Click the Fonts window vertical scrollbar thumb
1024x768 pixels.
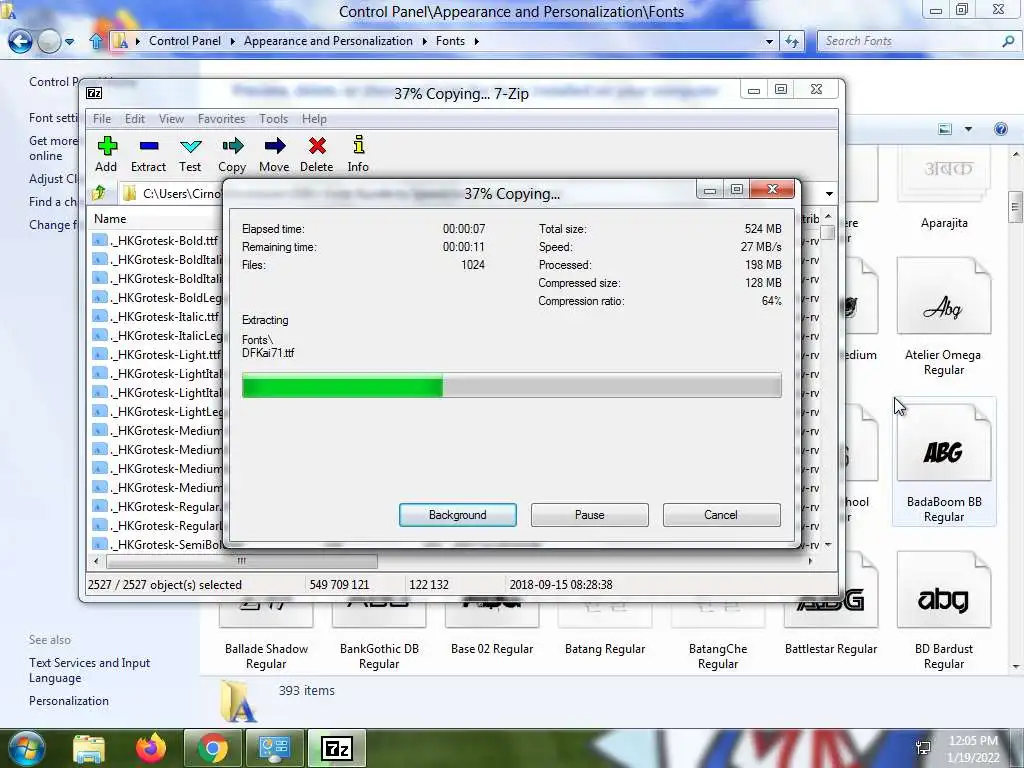tap(1015, 208)
